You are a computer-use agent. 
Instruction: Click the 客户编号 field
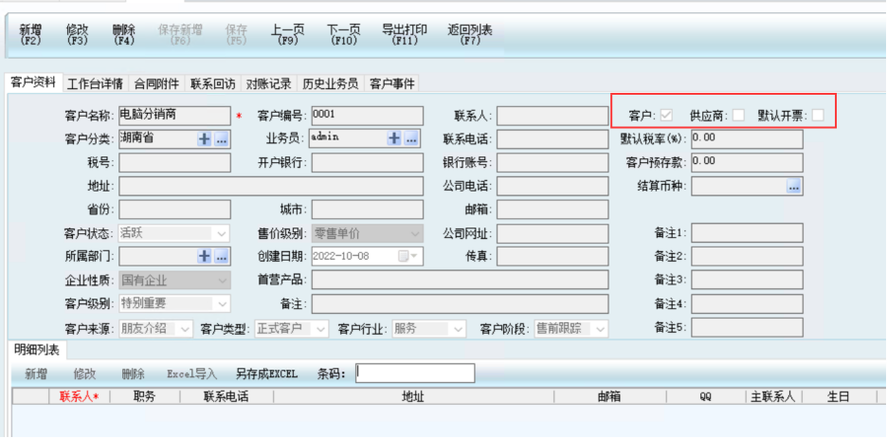[367, 115]
